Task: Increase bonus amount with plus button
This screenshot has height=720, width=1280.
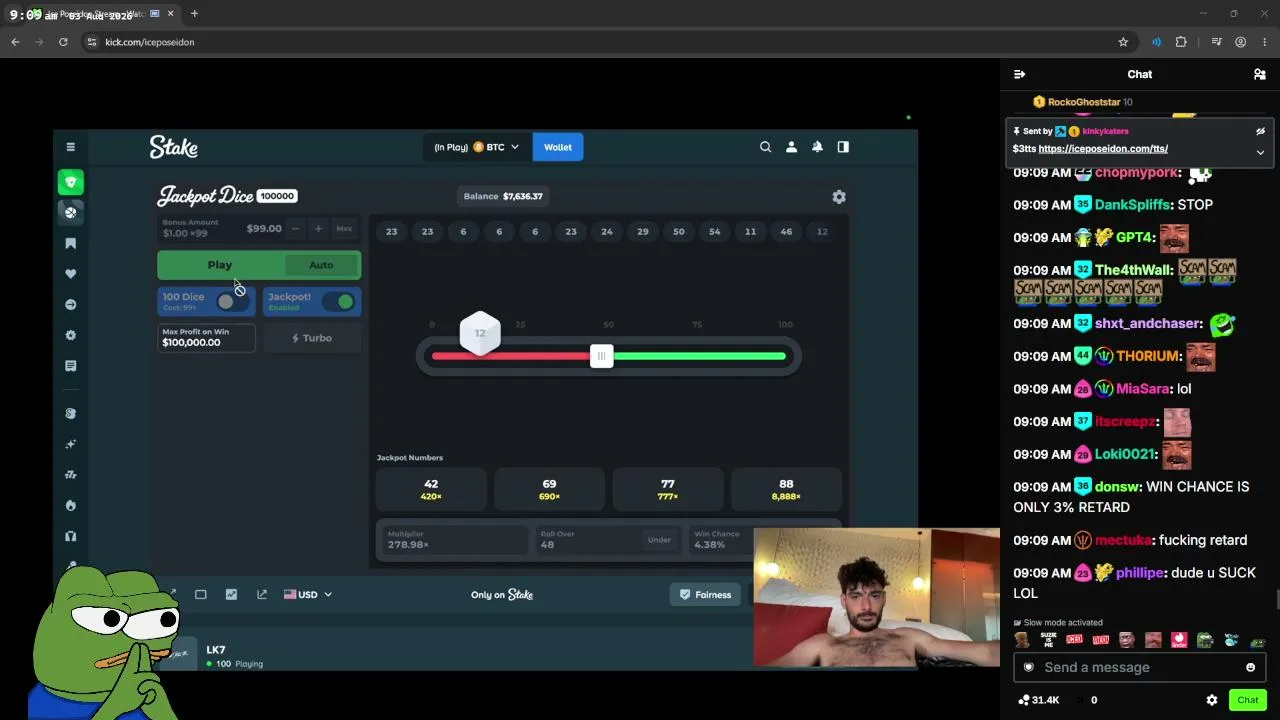Action: click(x=318, y=229)
